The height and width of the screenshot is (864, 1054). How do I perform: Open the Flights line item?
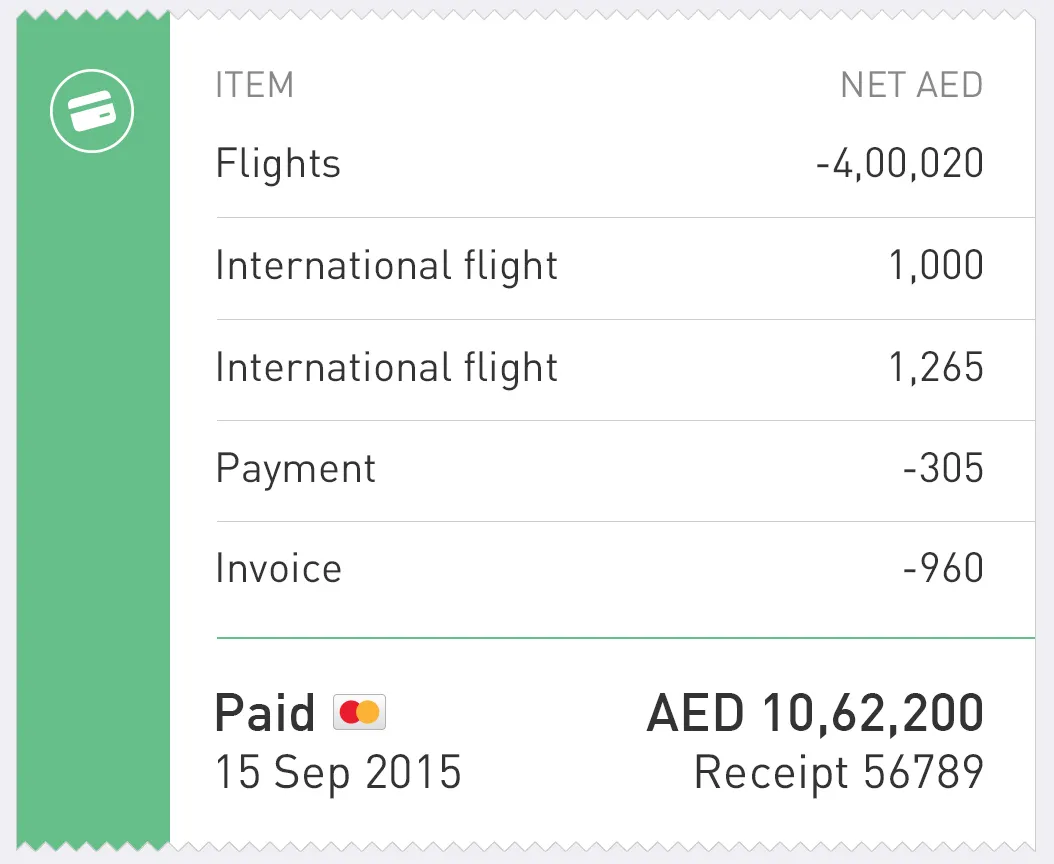pyautogui.click(x=278, y=164)
